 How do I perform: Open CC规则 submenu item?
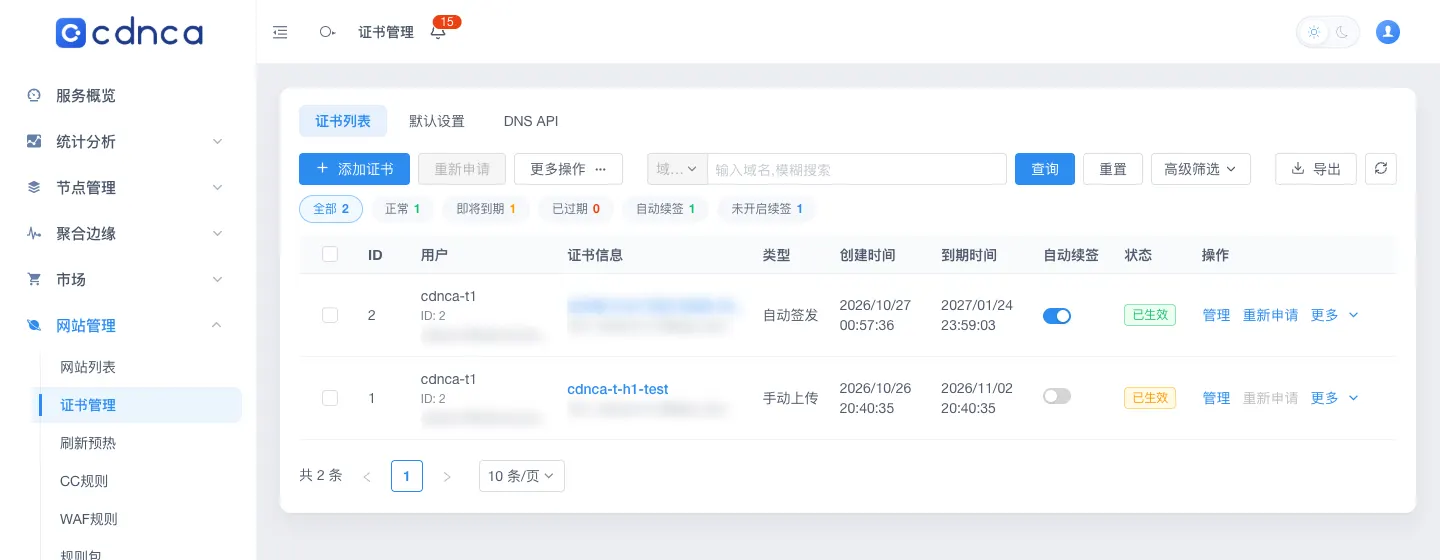(x=140, y=481)
